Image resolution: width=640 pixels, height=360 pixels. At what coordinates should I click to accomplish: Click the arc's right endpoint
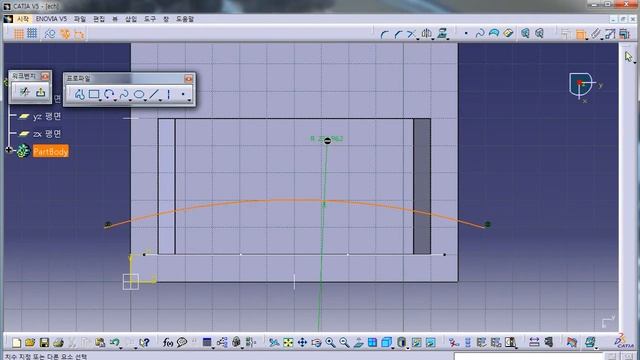coord(487,224)
